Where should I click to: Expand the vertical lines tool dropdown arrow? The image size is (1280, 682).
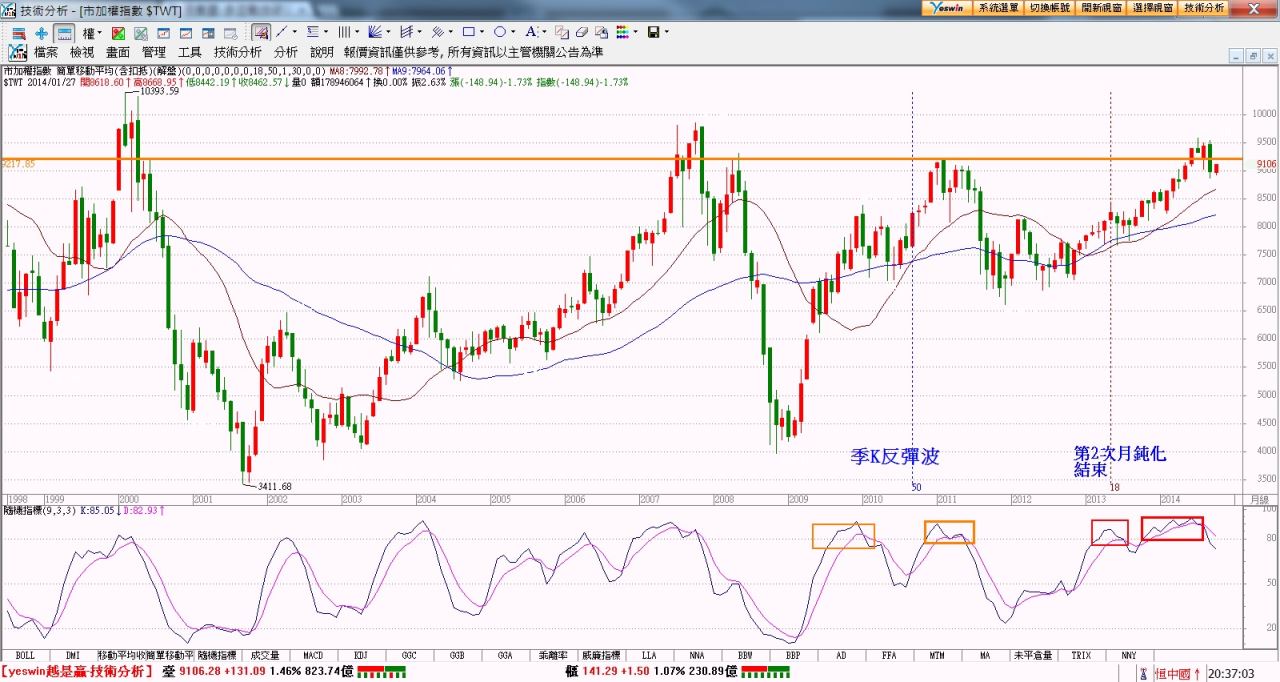[x=357, y=32]
